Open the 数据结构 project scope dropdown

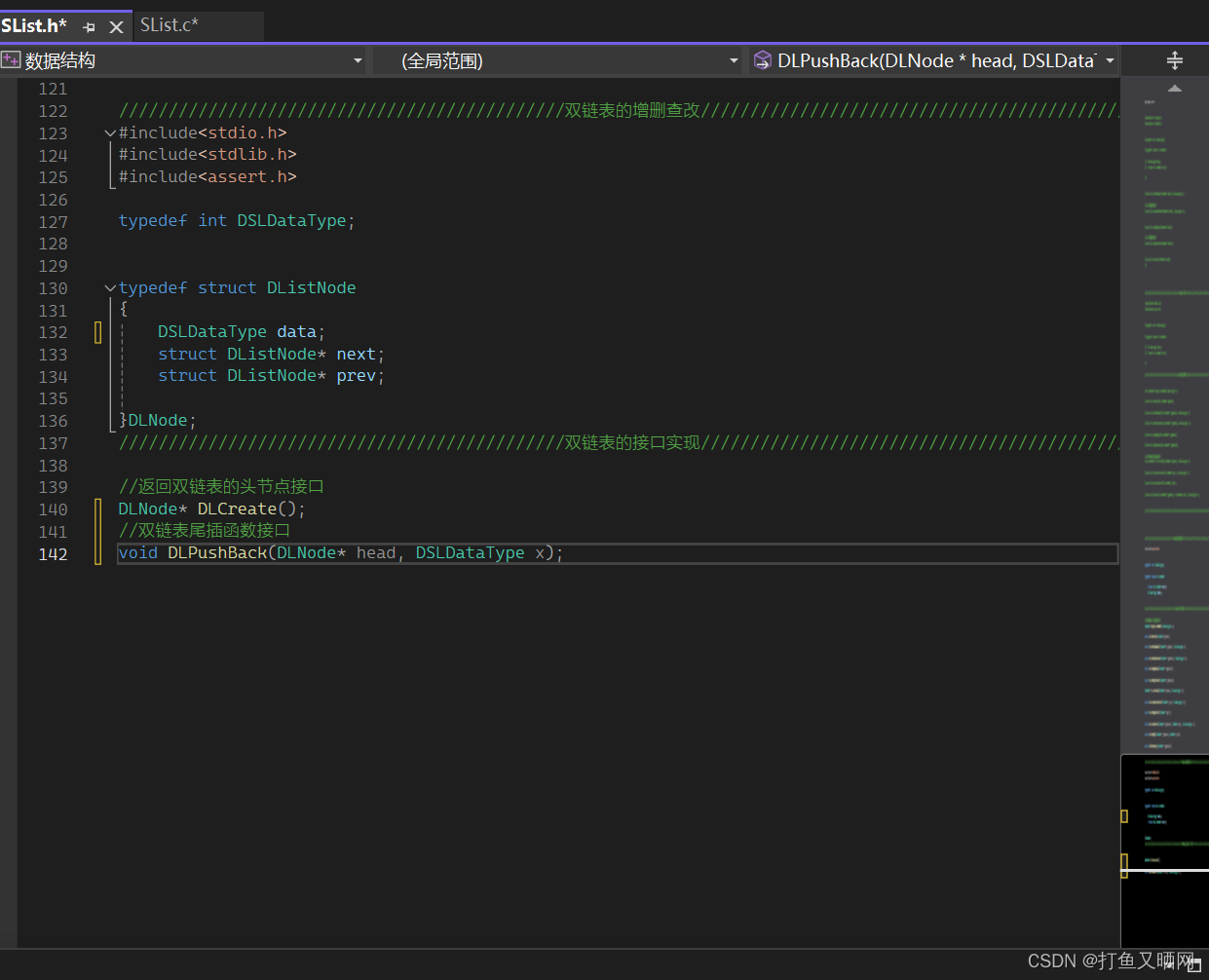358,60
